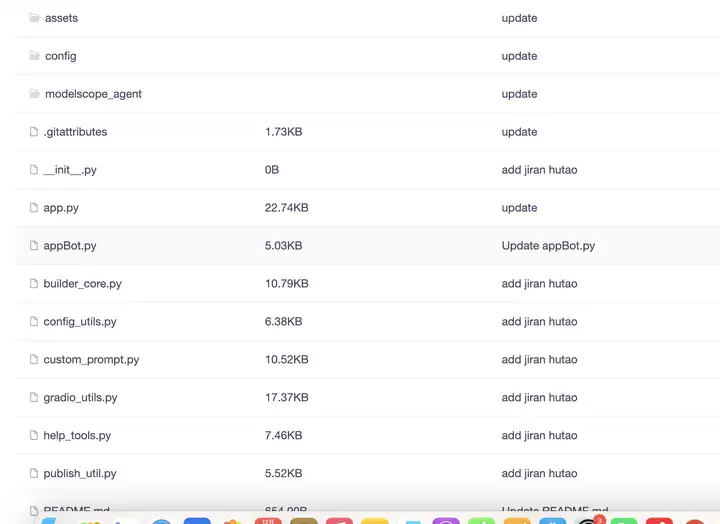The width and height of the screenshot is (720, 524).
Task: Click the 5.52KB size of publish_util.py
Action: point(283,473)
